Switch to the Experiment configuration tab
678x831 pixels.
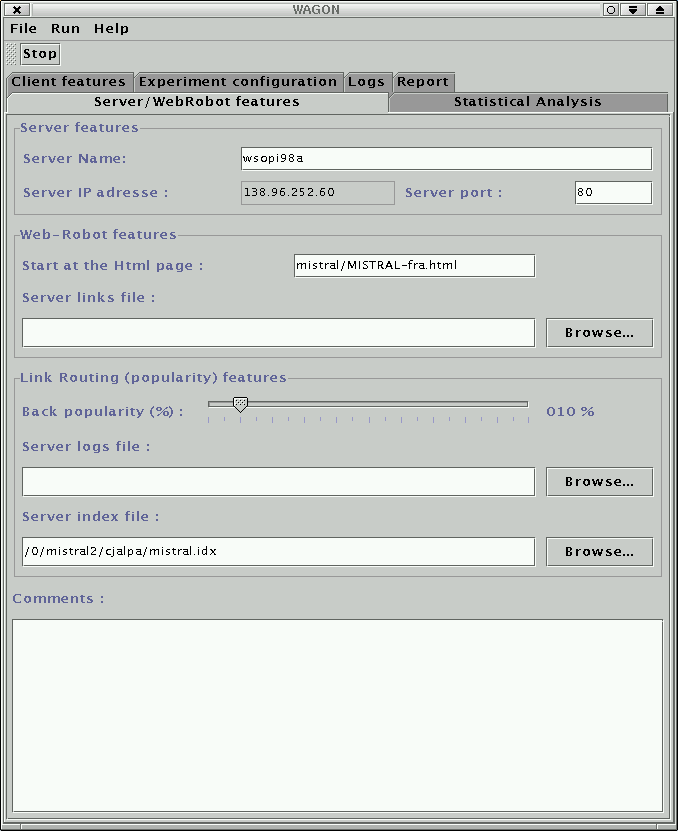[238, 82]
